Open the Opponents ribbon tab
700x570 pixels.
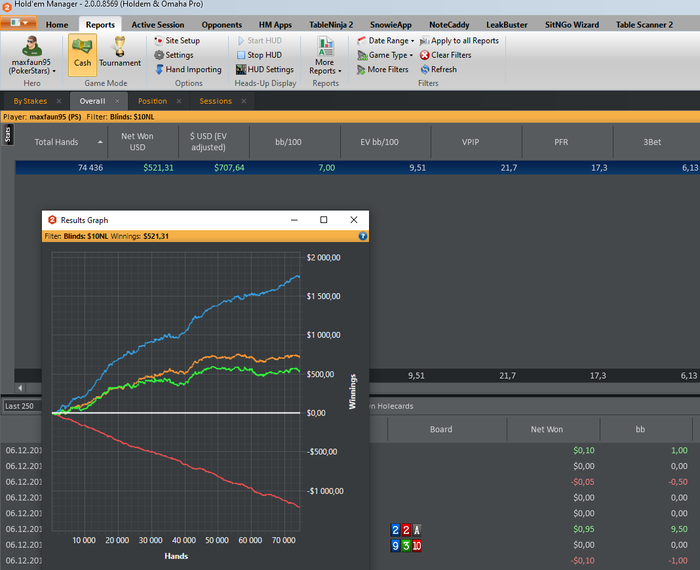tap(221, 25)
